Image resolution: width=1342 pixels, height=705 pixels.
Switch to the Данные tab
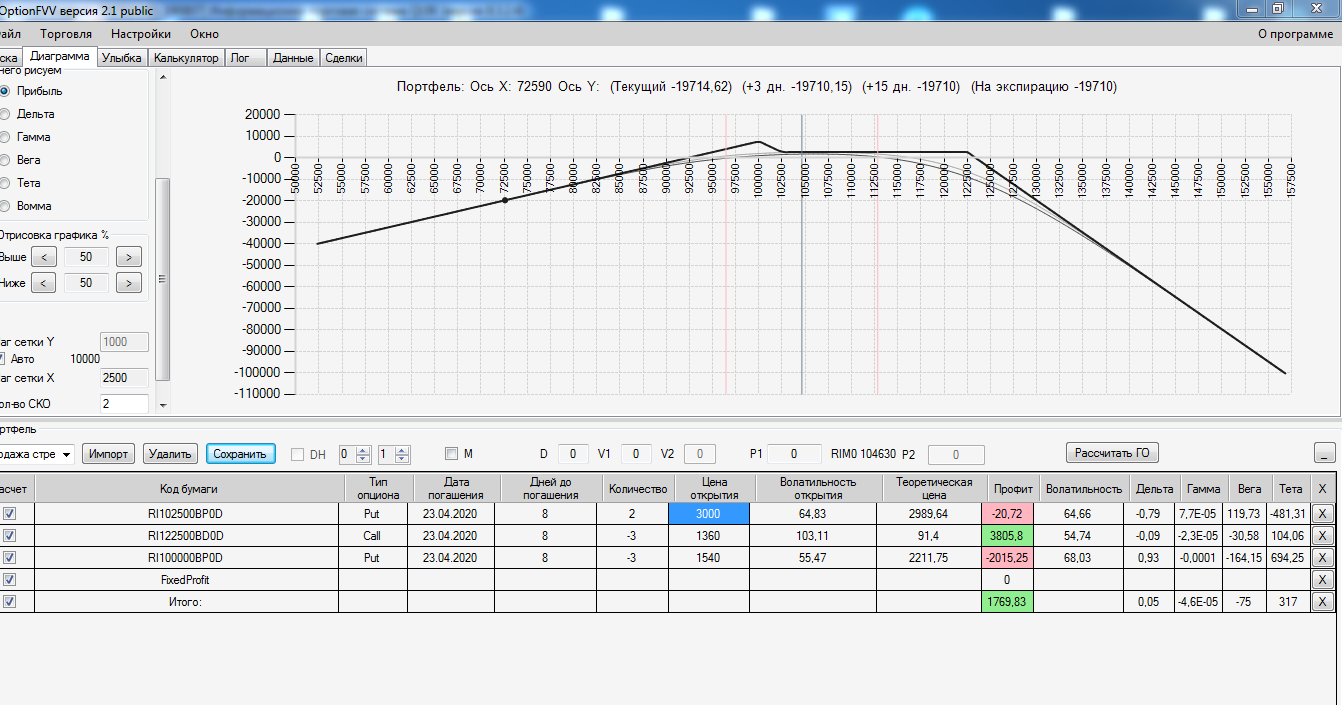(x=293, y=58)
